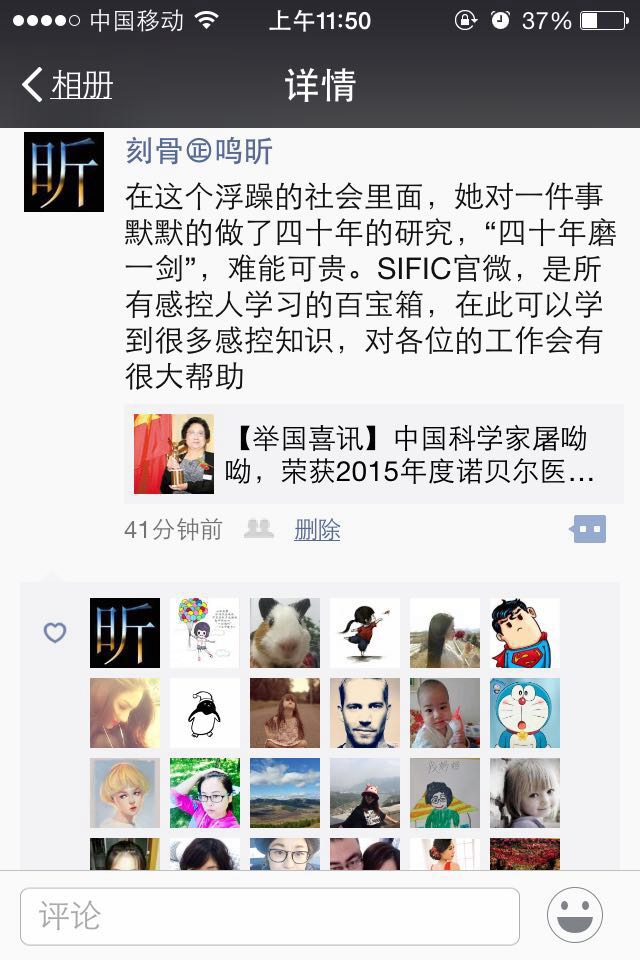Tap the heart likes icon

coord(55,632)
